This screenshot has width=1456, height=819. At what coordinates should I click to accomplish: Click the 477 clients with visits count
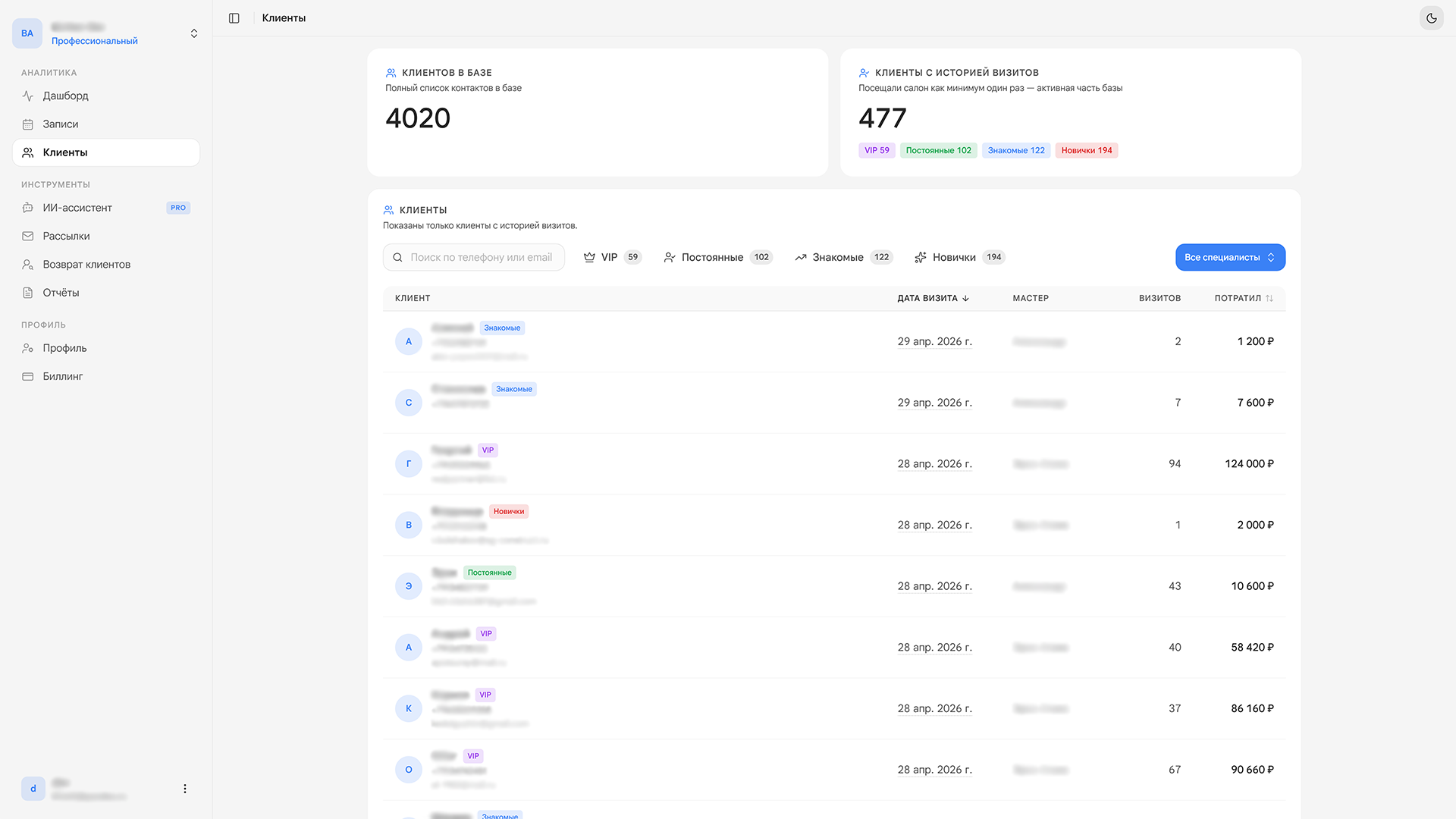pos(883,118)
